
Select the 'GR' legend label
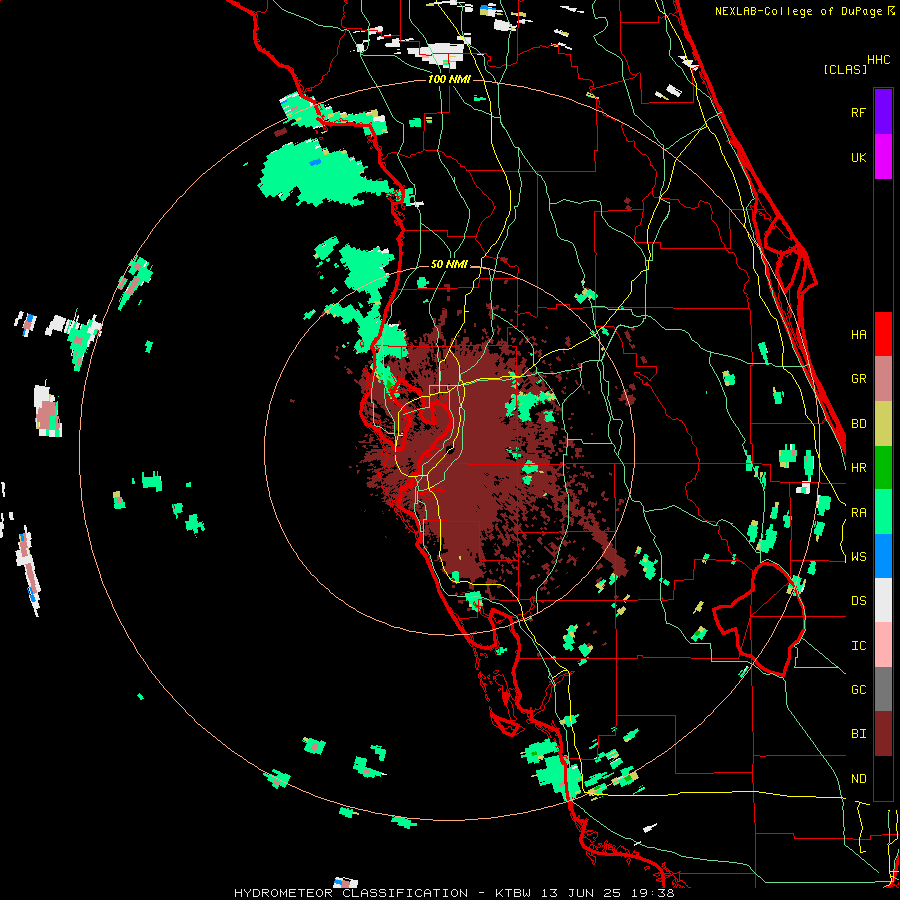[858, 379]
